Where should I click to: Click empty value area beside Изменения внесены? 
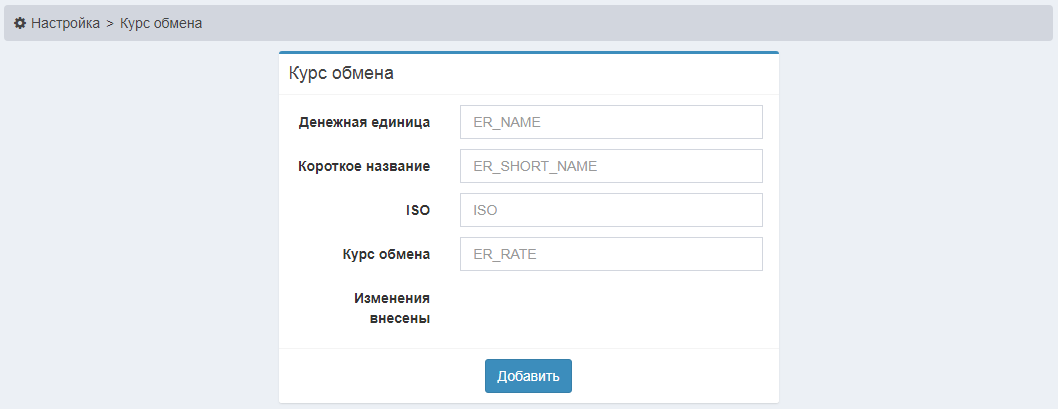tap(611, 308)
